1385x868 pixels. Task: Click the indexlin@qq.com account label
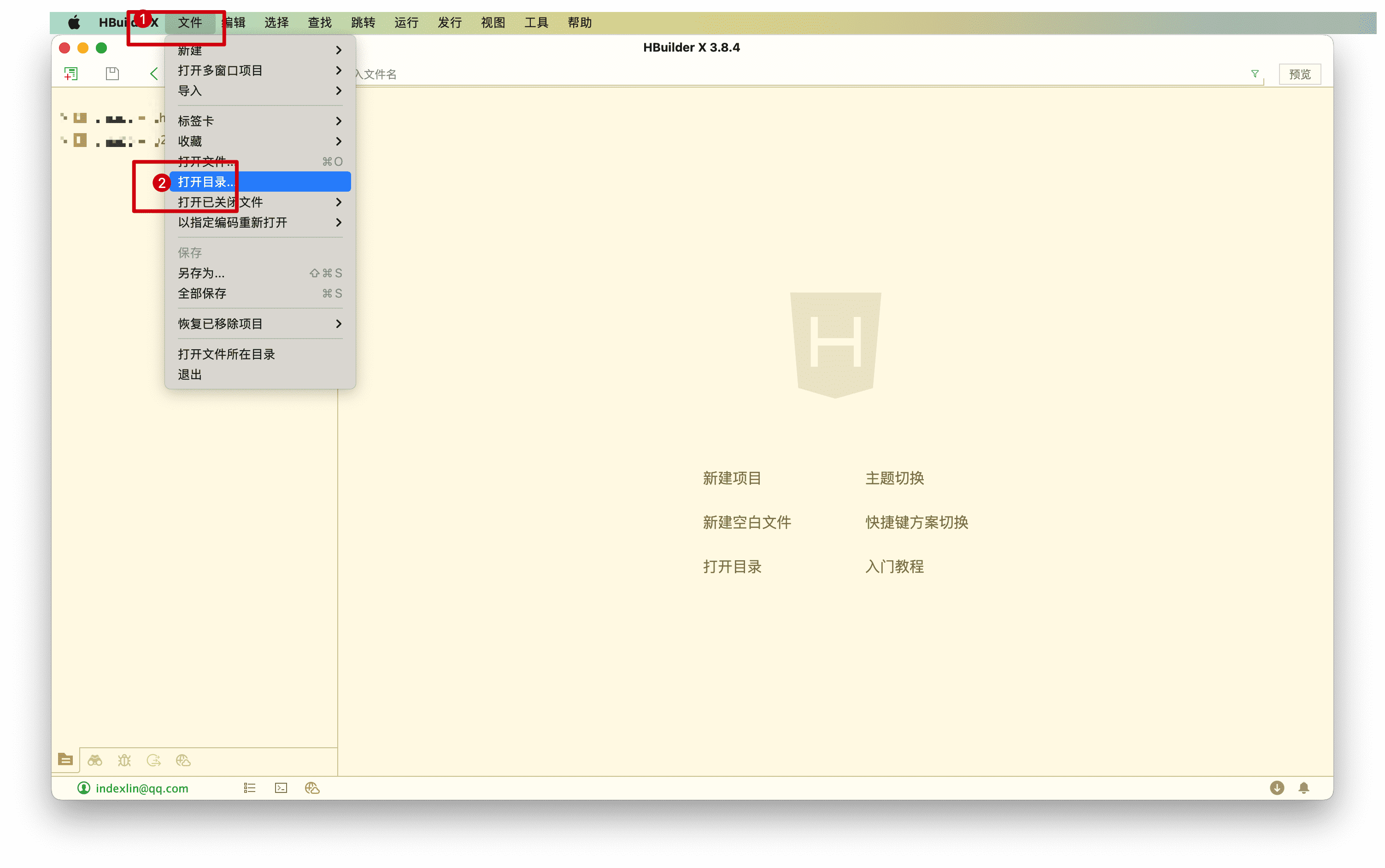(x=142, y=788)
